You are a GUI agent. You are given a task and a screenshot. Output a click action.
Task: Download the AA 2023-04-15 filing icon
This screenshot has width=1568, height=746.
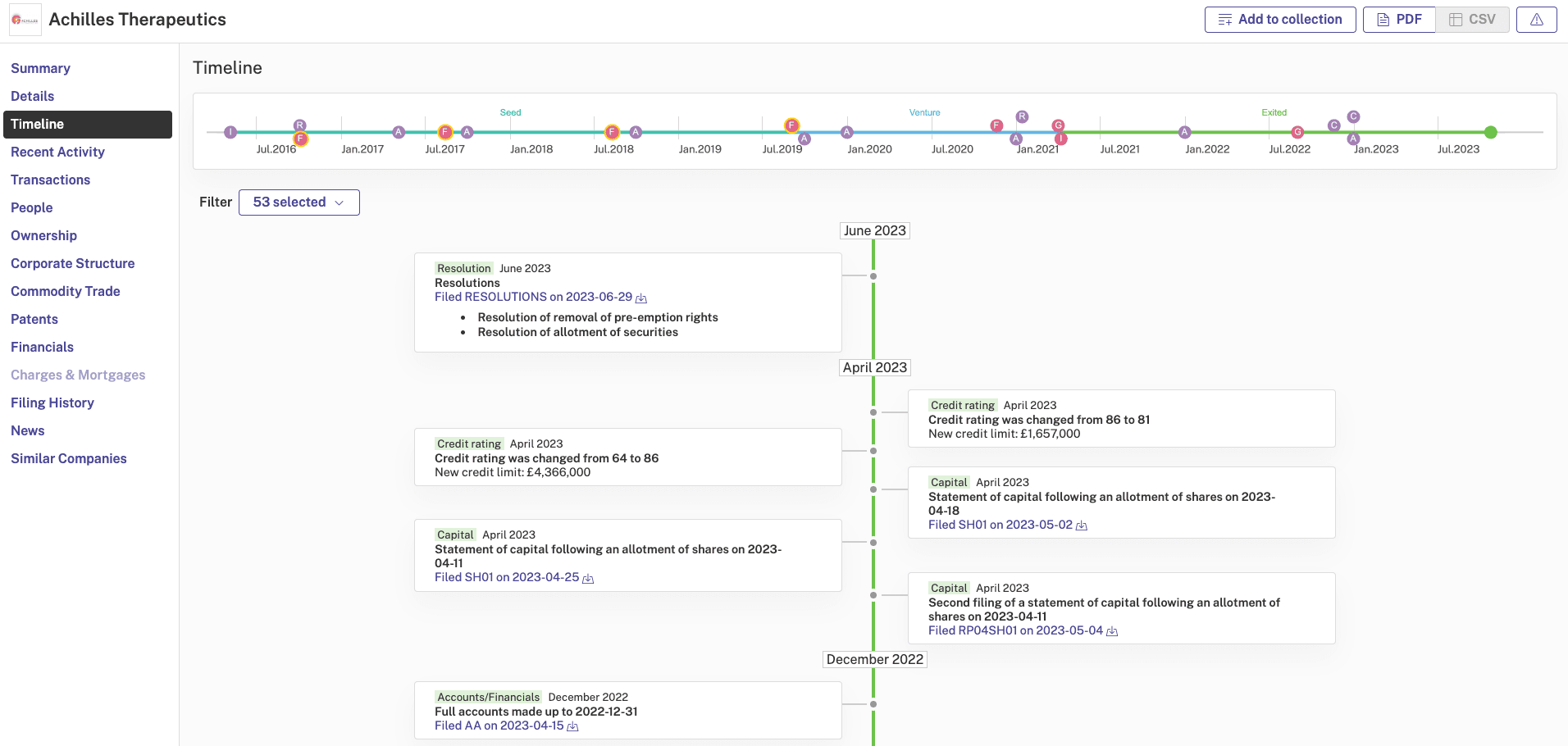point(572,726)
